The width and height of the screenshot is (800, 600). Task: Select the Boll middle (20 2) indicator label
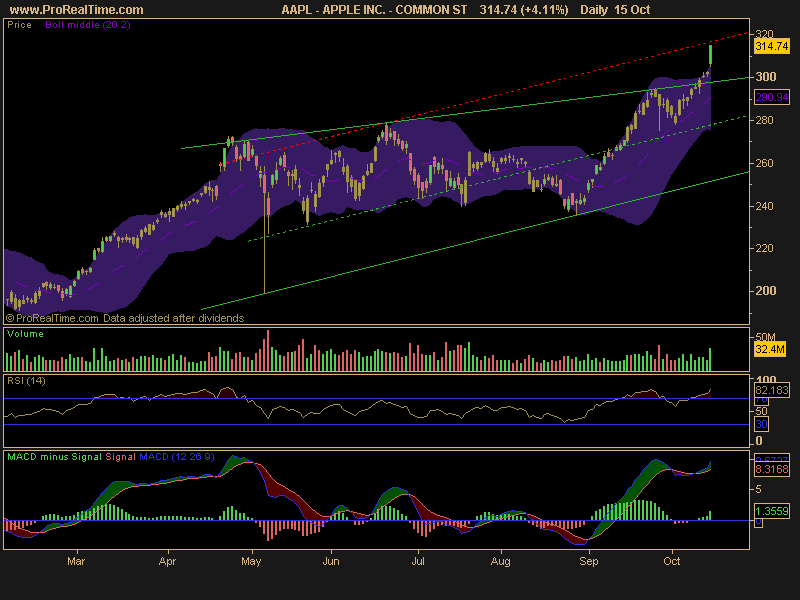click(88, 24)
